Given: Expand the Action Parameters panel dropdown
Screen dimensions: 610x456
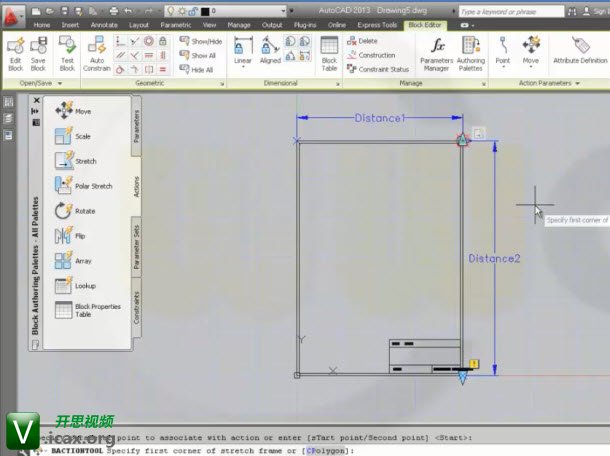Looking at the screenshot, I should [x=578, y=83].
